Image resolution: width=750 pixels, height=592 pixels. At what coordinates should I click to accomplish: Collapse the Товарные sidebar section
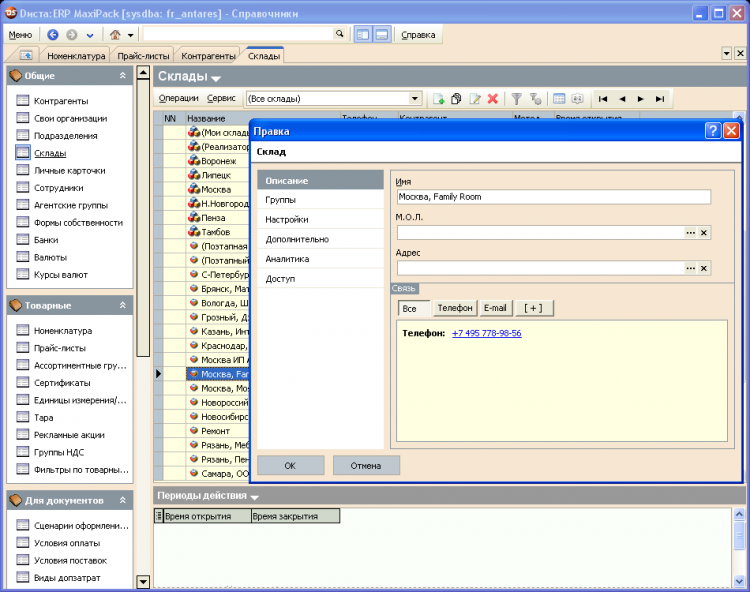[123, 305]
